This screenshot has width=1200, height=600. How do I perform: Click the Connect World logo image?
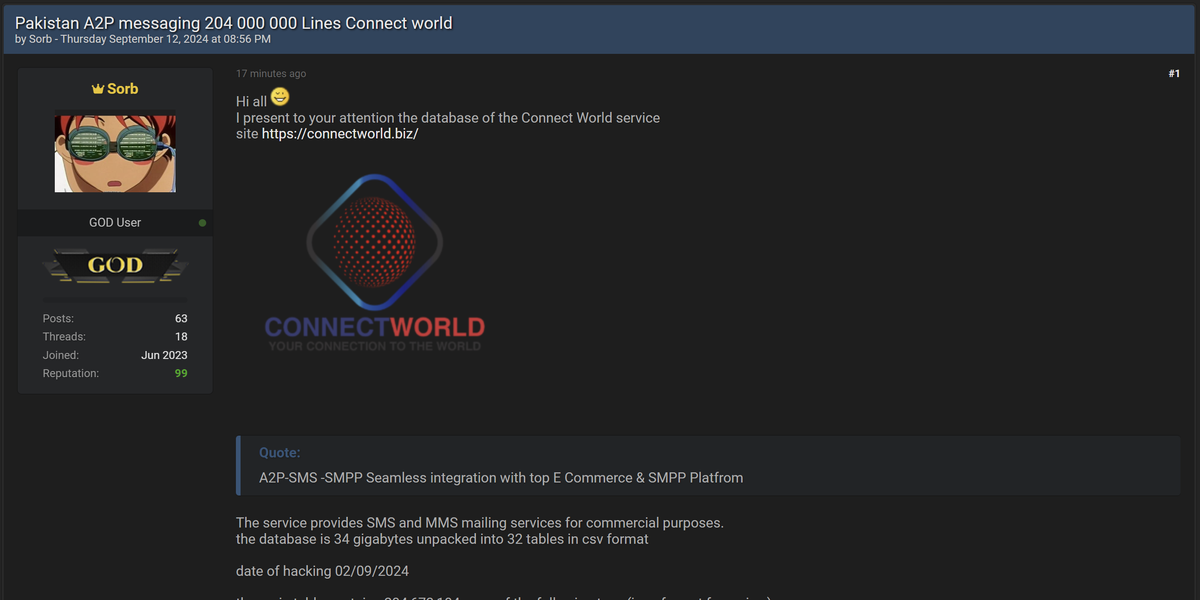pos(374,260)
